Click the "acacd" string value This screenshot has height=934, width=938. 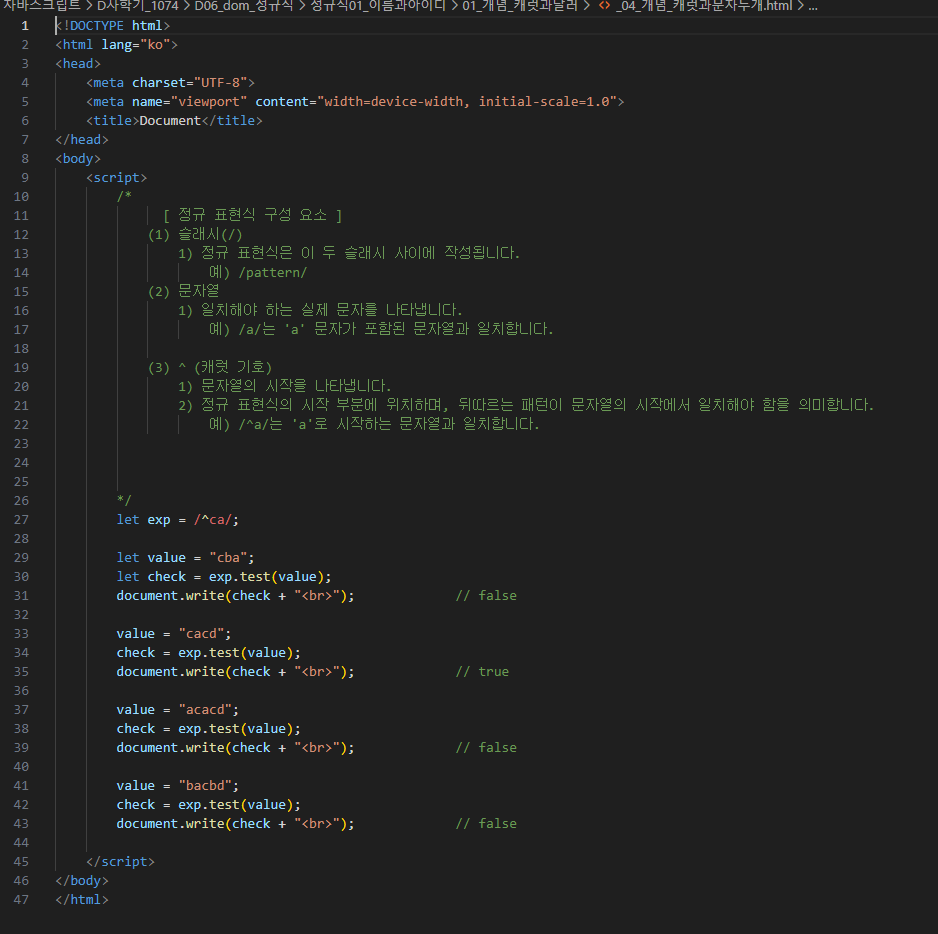click(205, 710)
